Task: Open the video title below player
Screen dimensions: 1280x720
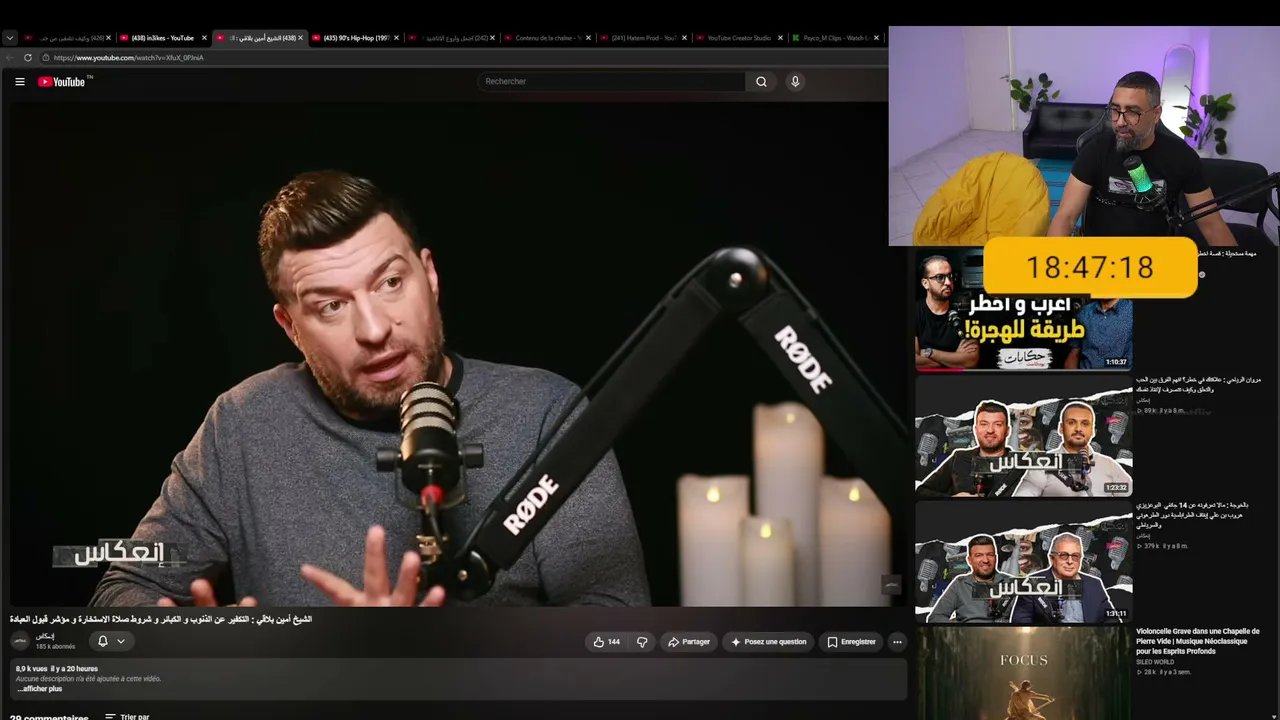Action: coord(161,620)
